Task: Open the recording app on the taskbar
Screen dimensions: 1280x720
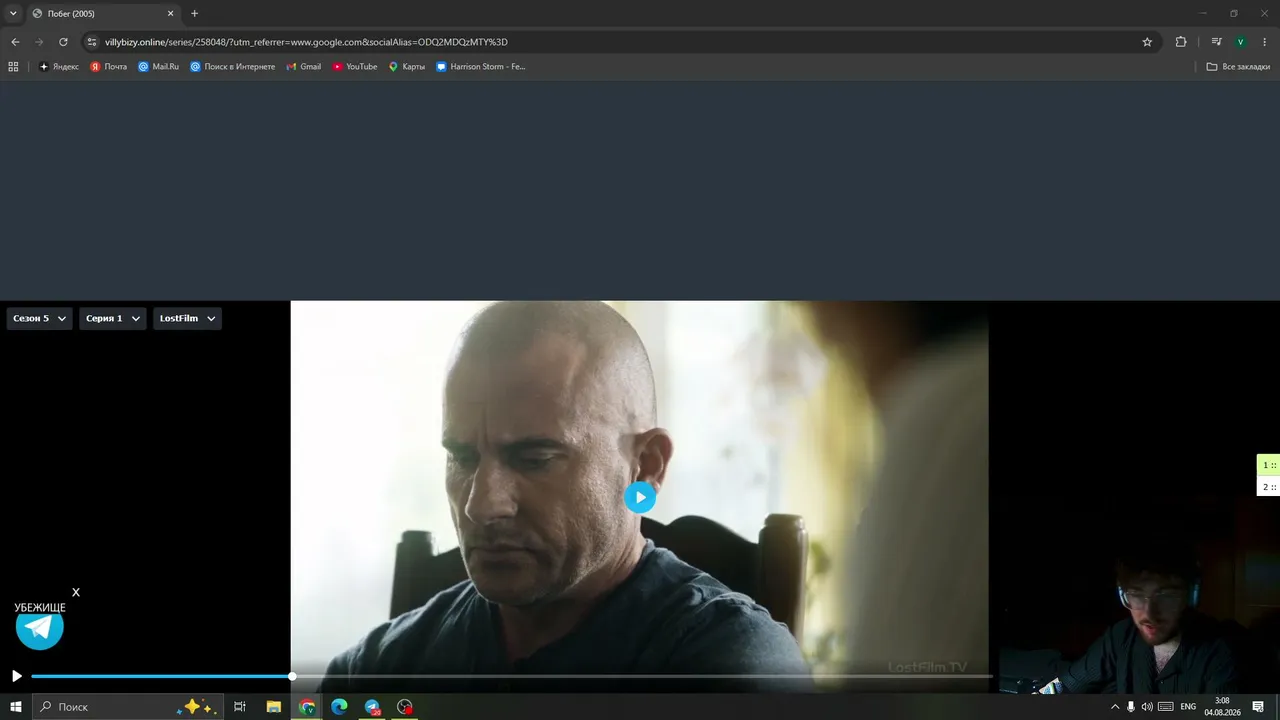Action: [405, 707]
